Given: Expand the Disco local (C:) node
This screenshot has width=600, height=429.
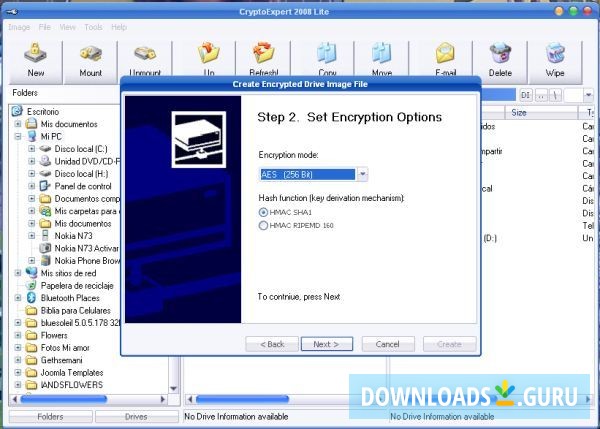Looking at the screenshot, I should tap(32, 149).
